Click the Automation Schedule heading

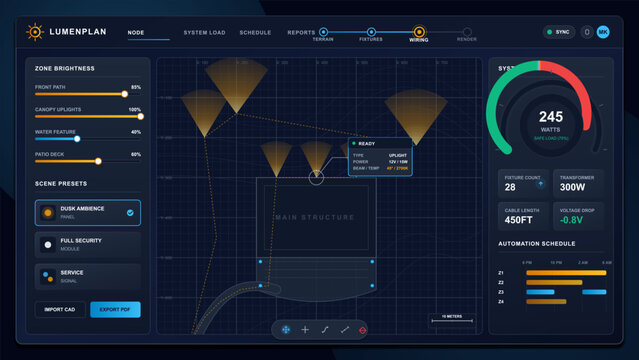coord(537,244)
